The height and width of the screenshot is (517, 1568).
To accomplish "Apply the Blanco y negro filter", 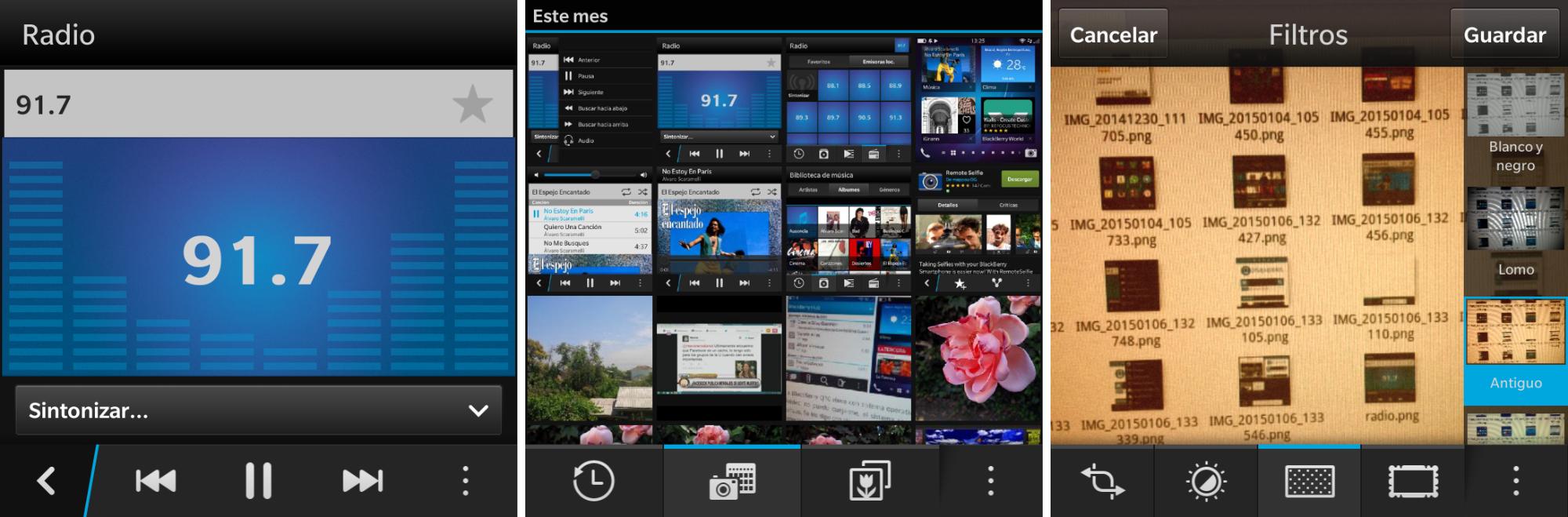I will [x=1515, y=126].
